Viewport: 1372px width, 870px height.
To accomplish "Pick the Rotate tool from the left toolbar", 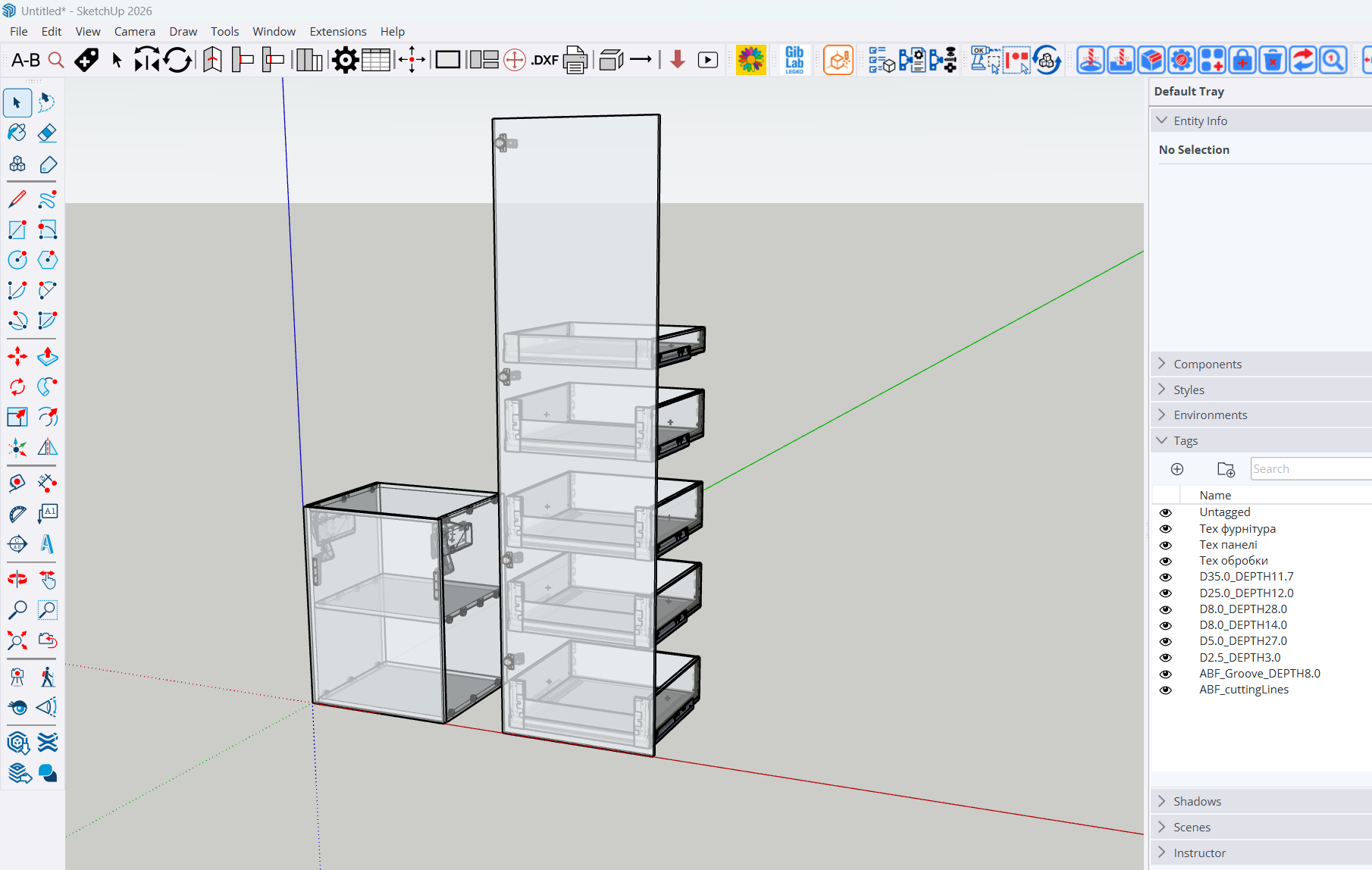I will tap(17, 386).
